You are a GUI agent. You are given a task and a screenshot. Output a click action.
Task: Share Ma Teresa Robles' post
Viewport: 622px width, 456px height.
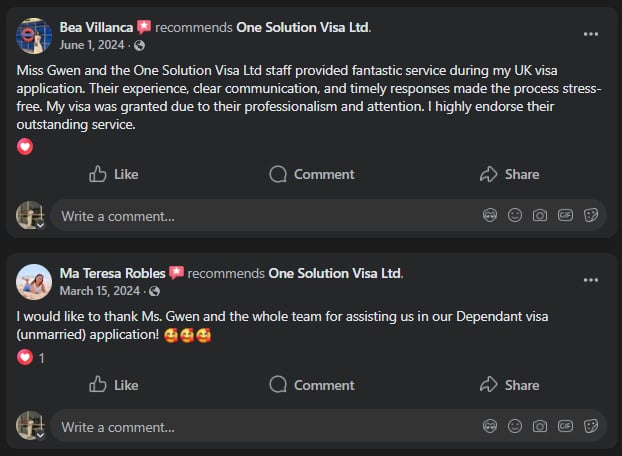coord(509,384)
